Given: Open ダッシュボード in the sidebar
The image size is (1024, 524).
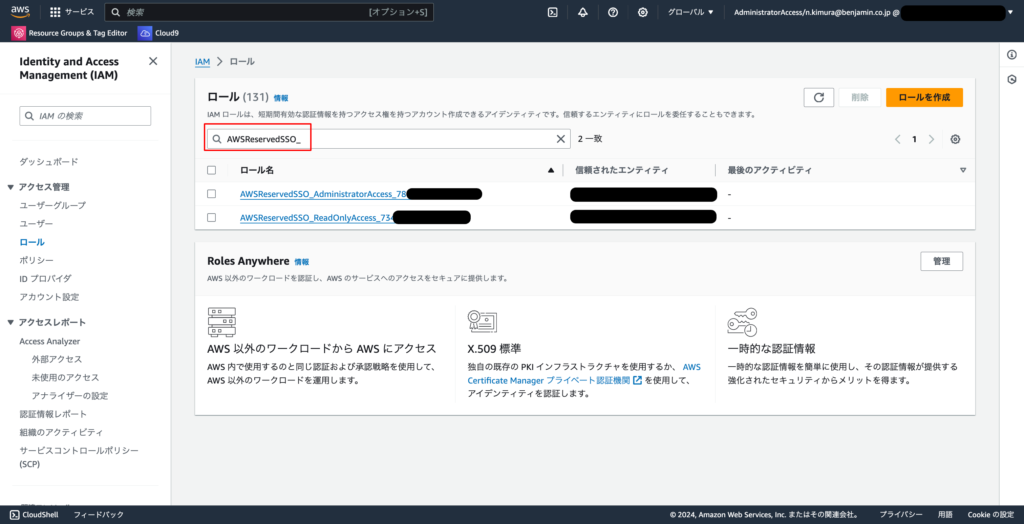Looking at the screenshot, I should [49, 161].
